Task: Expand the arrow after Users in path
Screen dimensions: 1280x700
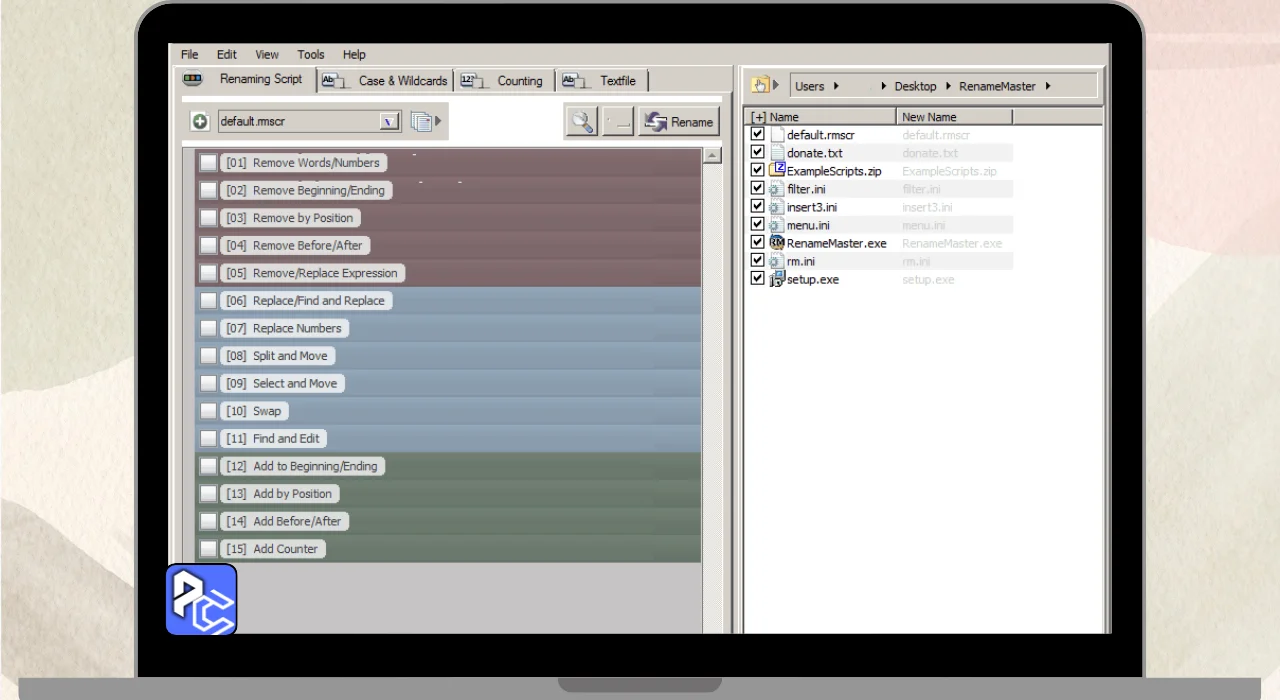Action: (x=836, y=86)
